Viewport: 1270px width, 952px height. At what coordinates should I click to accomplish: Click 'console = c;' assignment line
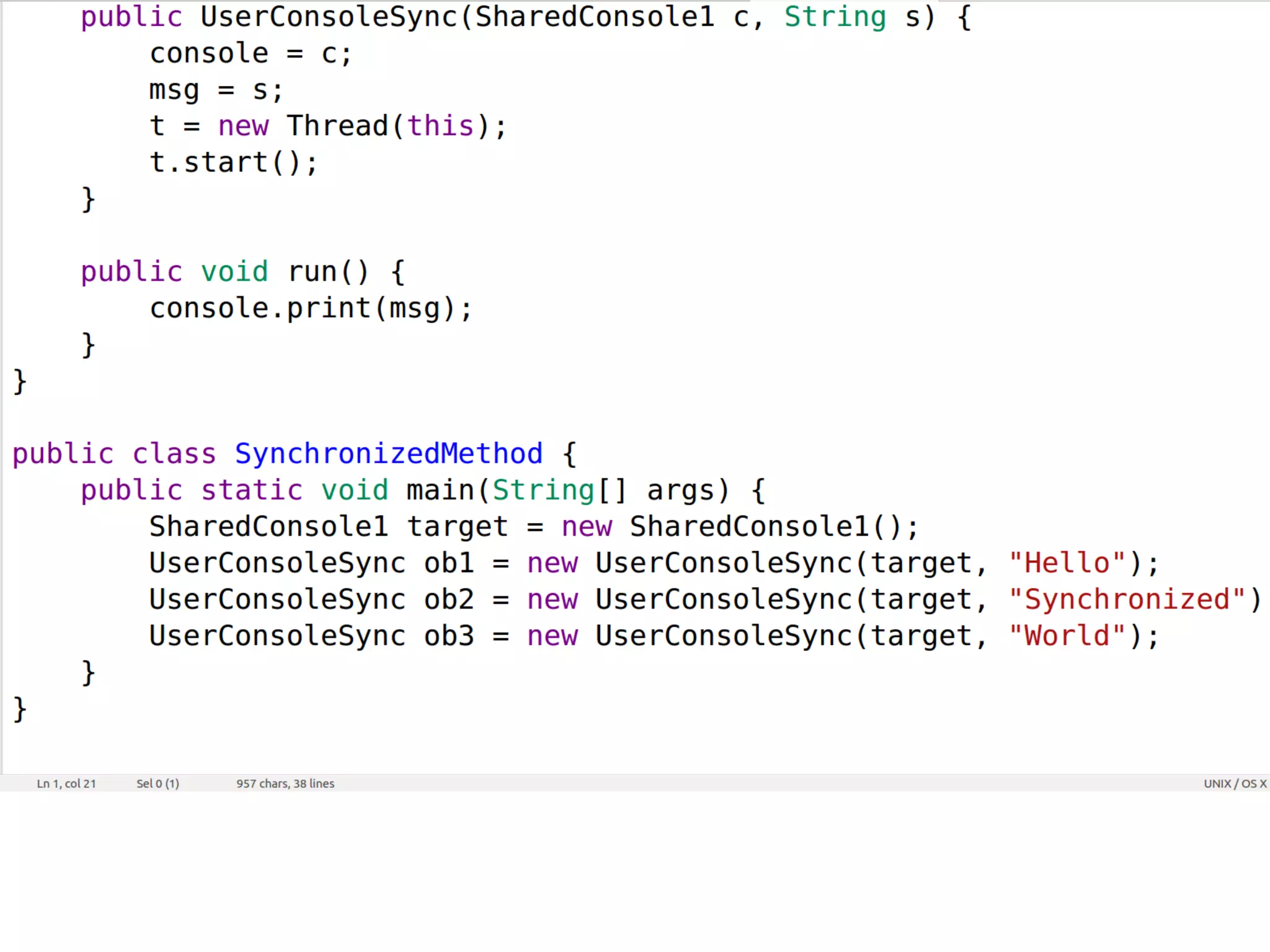pyautogui.click(x=251, y=54)
